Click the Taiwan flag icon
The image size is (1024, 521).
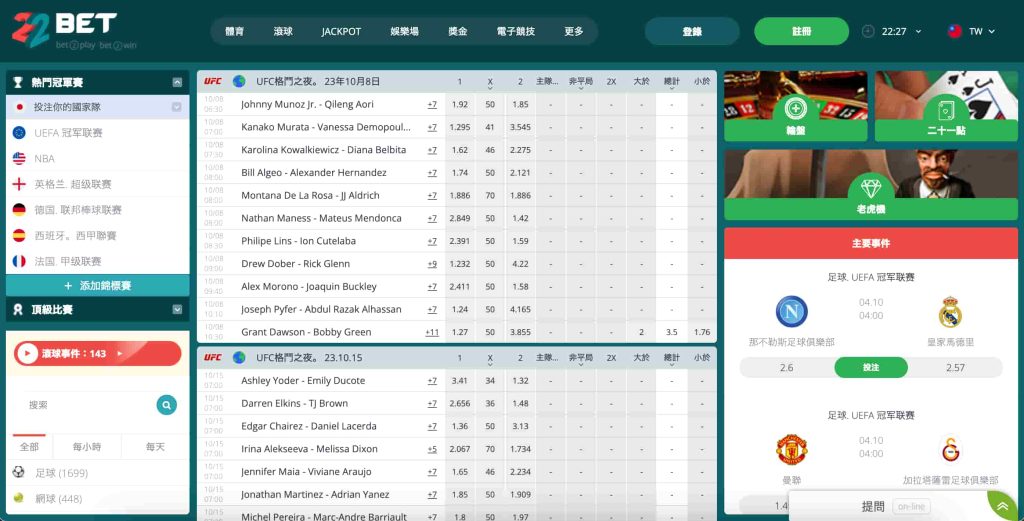coord(955,31)
